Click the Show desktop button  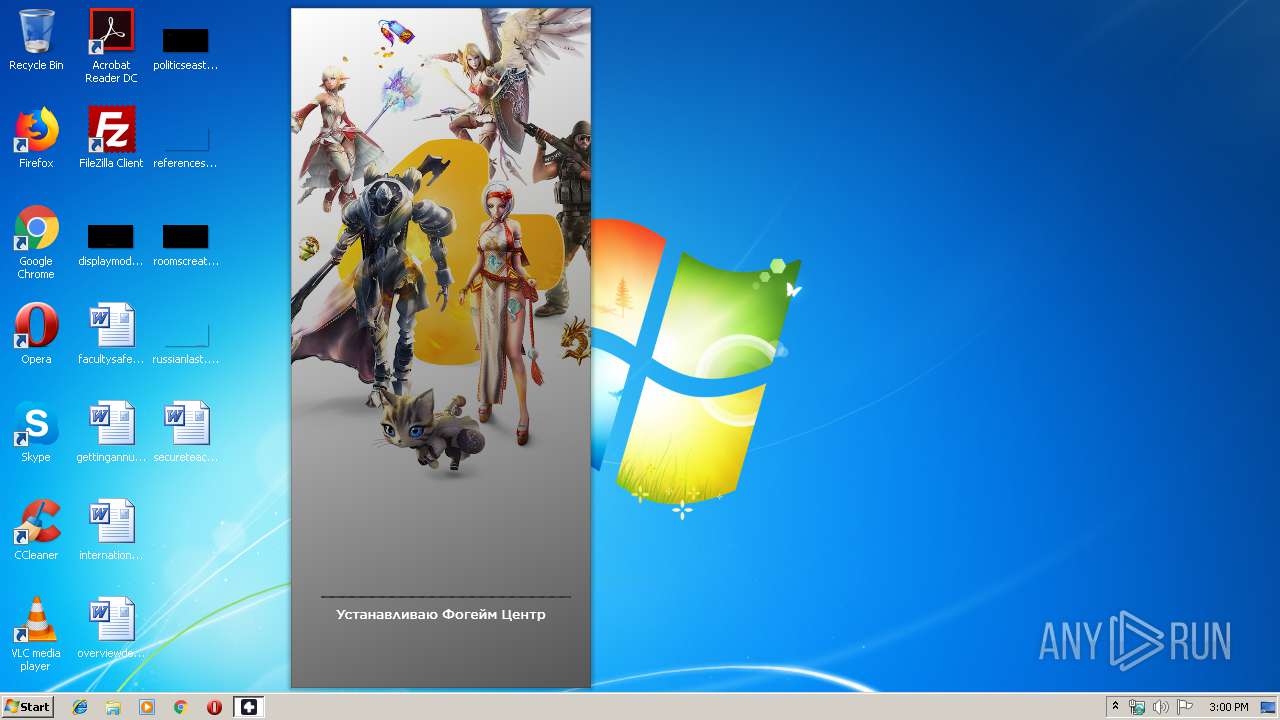pyautogui.click(x=1269, y=707)
